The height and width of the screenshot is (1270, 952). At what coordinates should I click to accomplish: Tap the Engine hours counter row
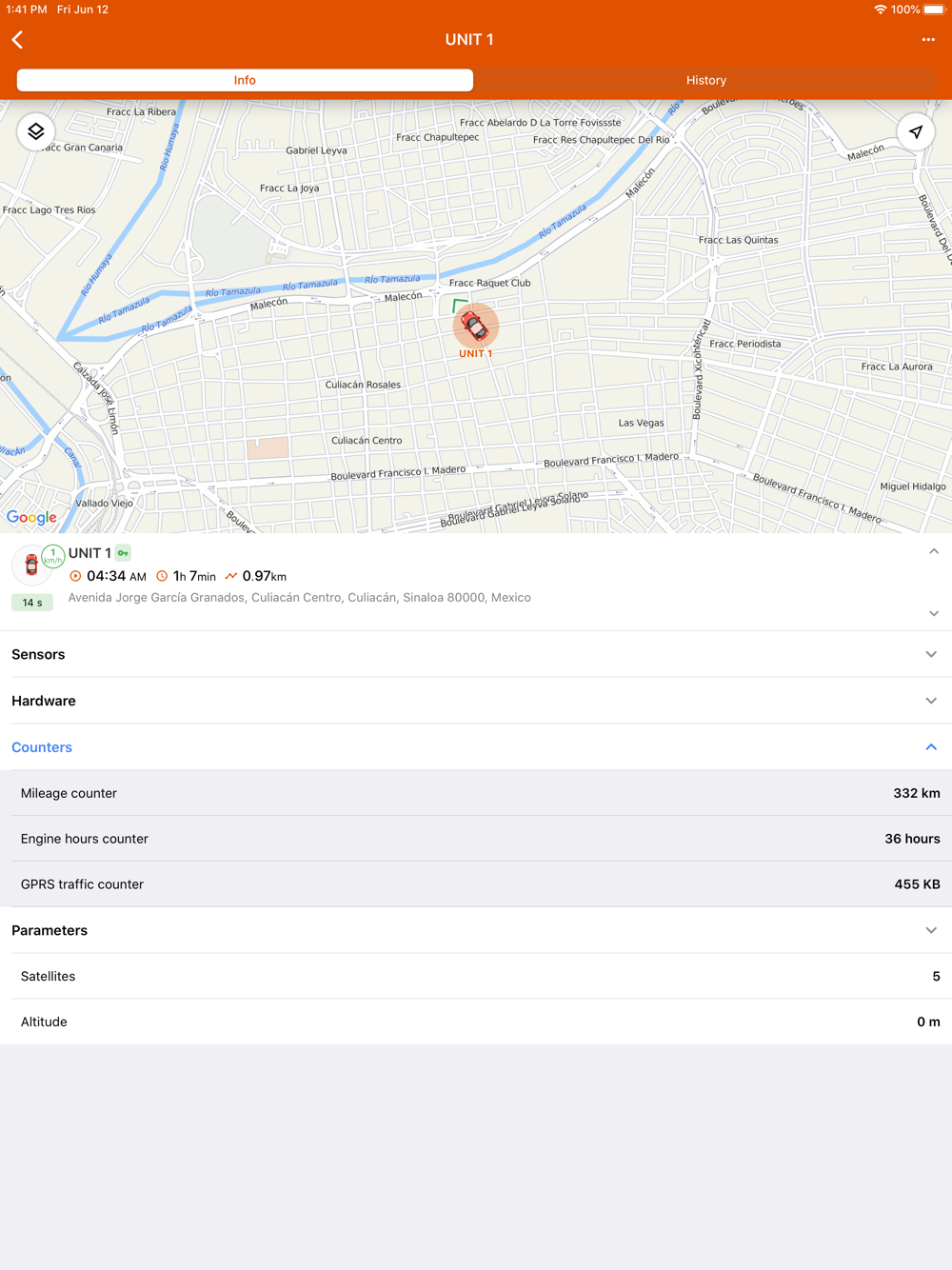click(476, 839)
